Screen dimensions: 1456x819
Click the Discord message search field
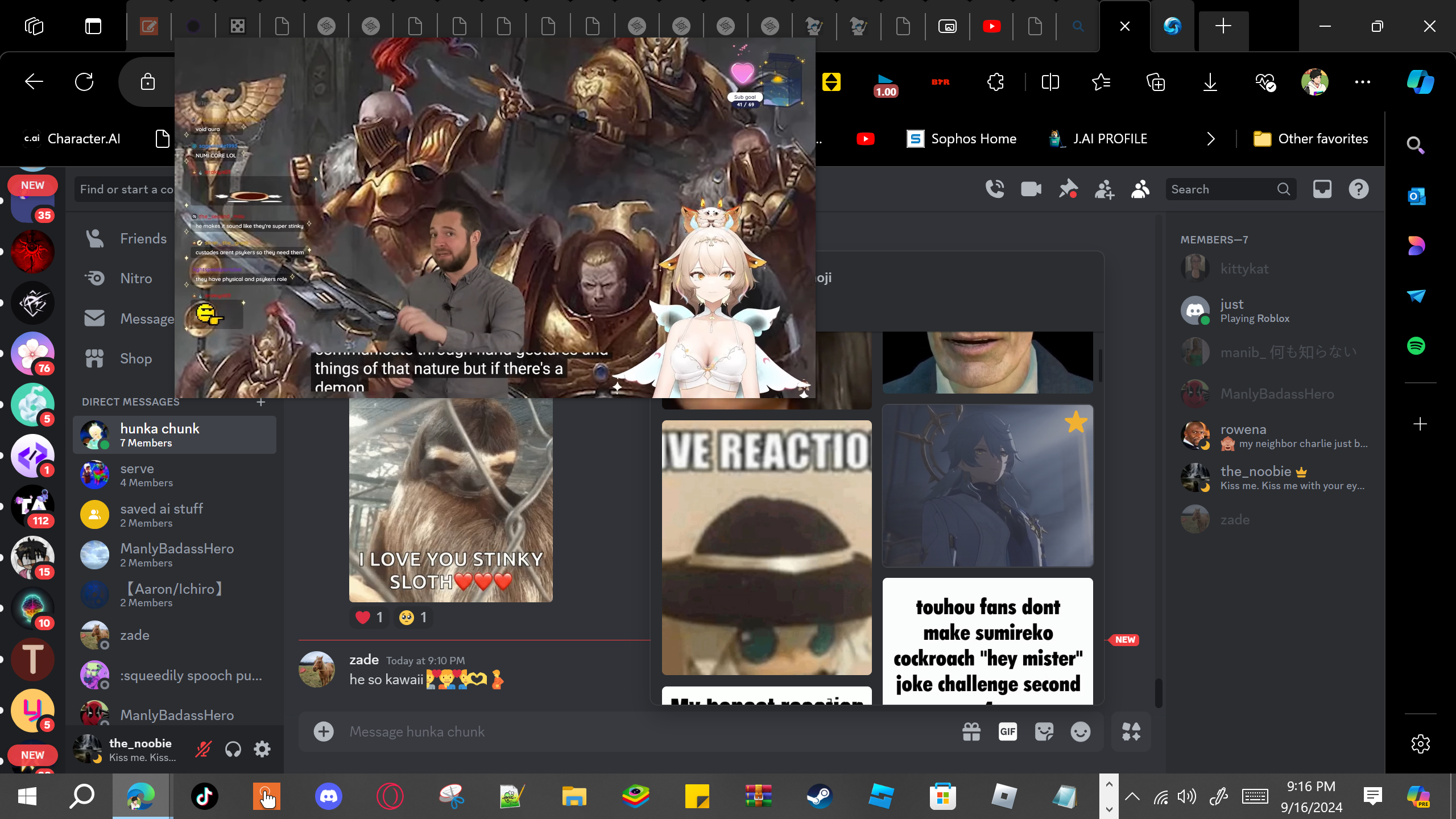tap(1231, 189)
